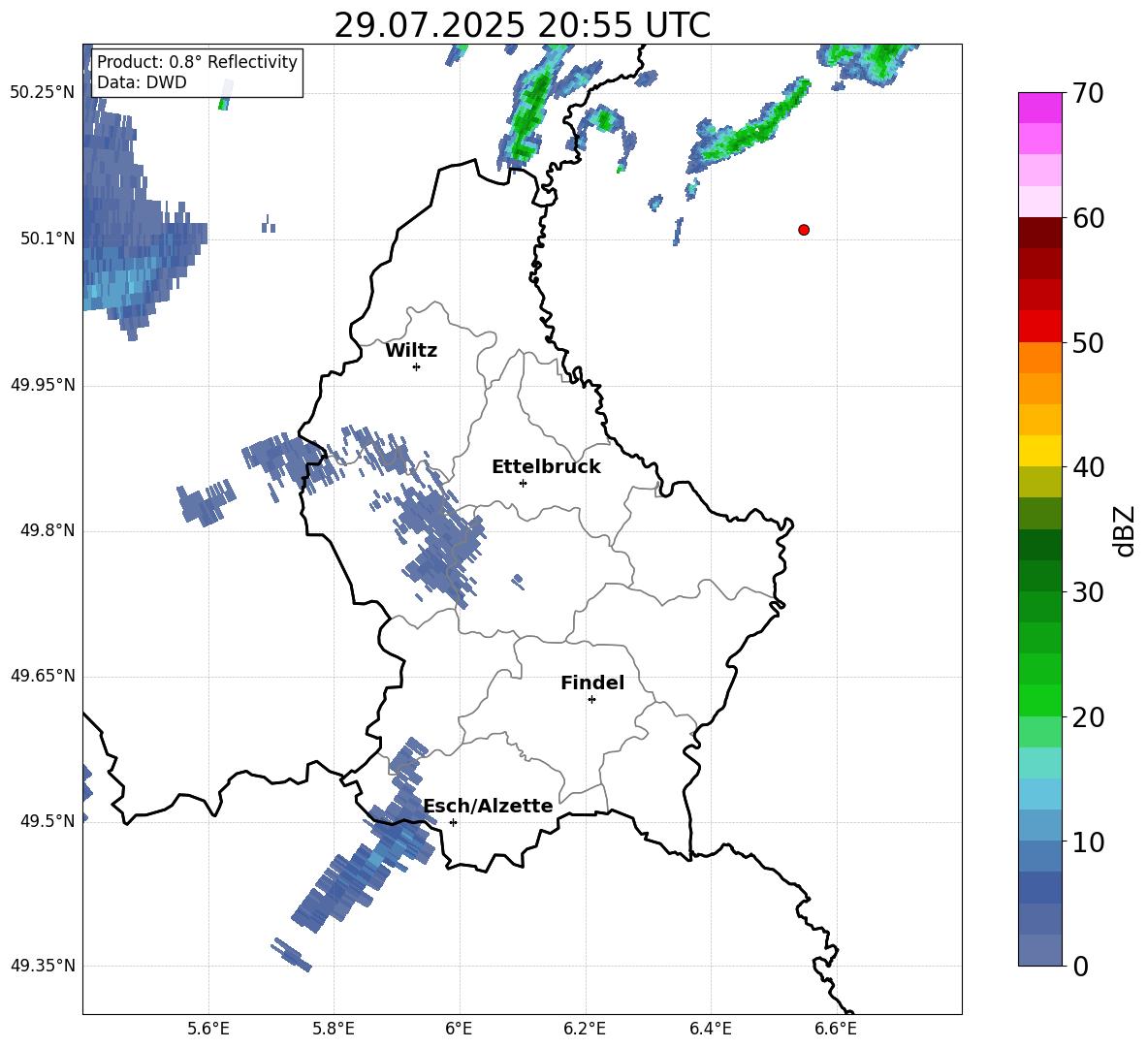Click the blue radar echo southwest of Esch/Alzette

tap(367, 864)
